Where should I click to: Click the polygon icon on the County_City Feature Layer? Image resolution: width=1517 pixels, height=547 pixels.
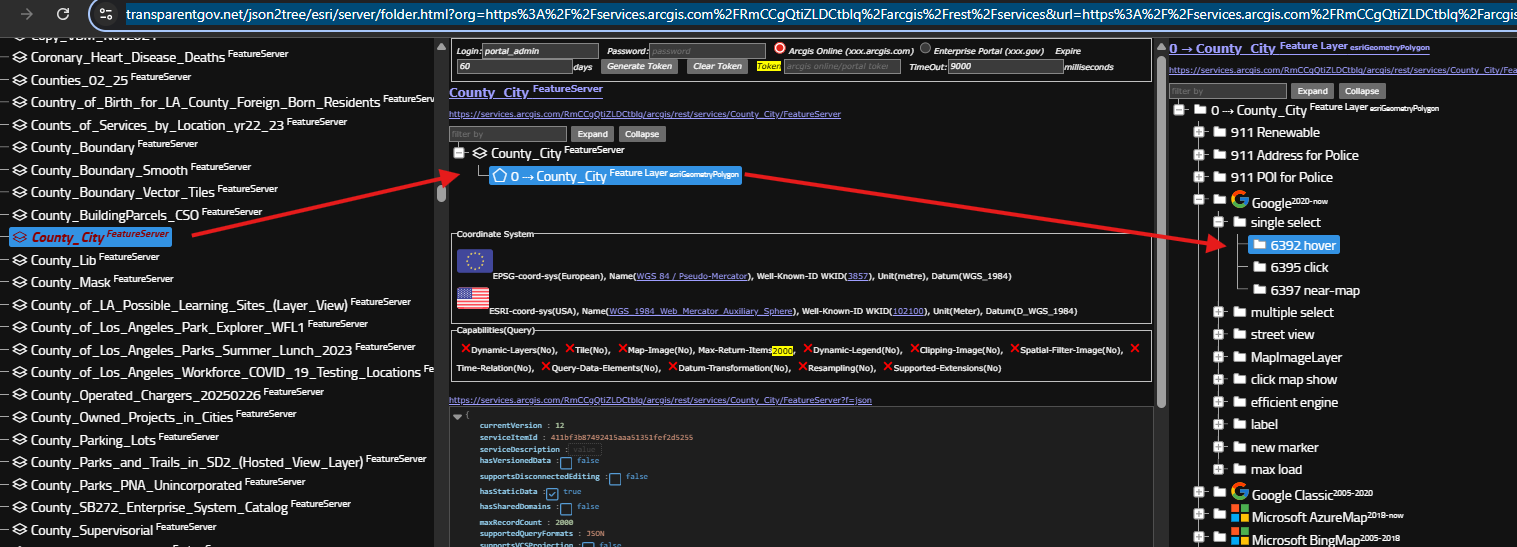[x=499, y=176]
